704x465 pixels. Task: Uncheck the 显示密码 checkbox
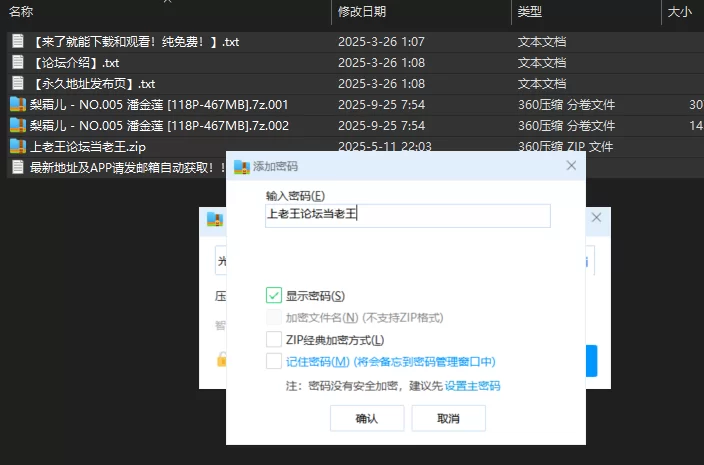[274, 295]
